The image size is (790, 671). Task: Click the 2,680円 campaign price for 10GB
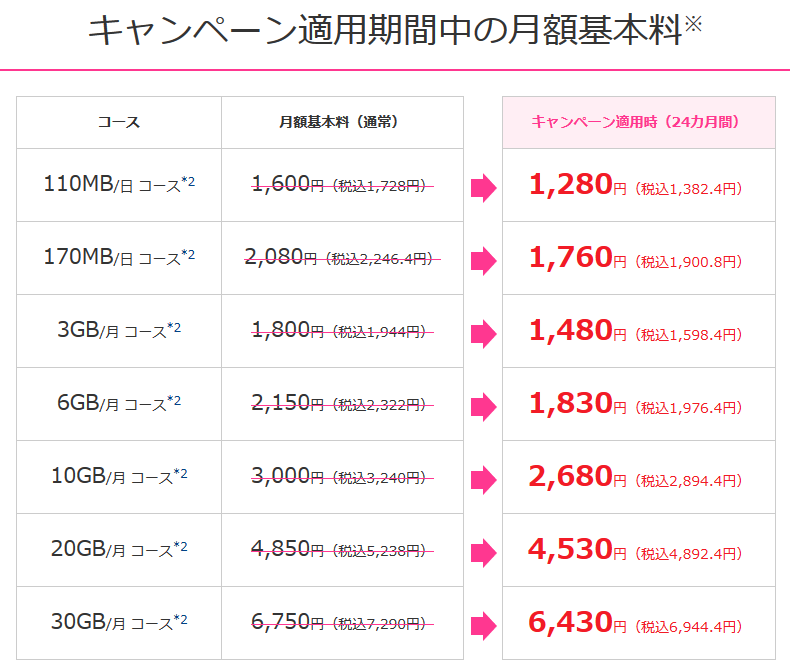(577, 477)
